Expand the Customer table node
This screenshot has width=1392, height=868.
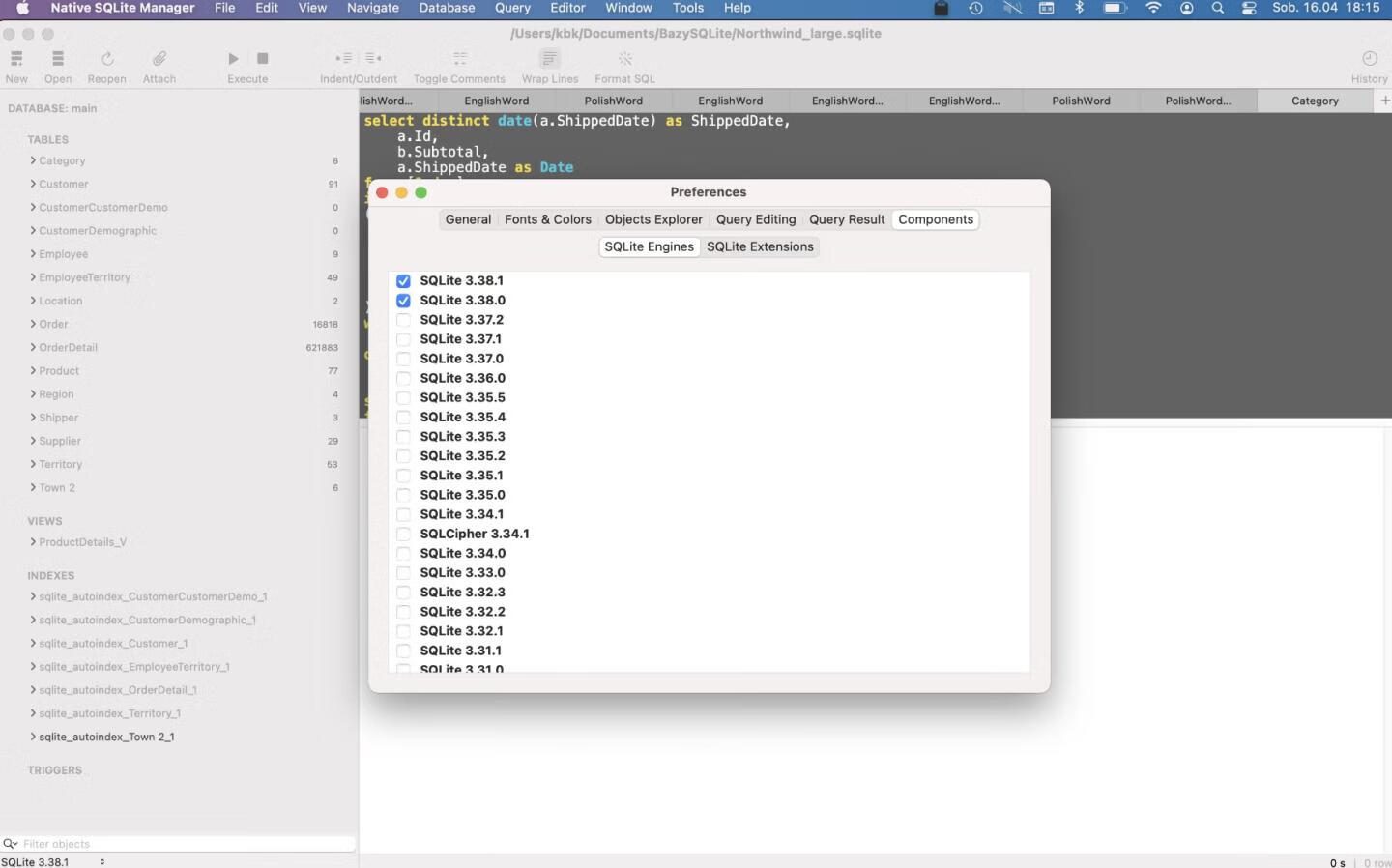pos(33,184)
